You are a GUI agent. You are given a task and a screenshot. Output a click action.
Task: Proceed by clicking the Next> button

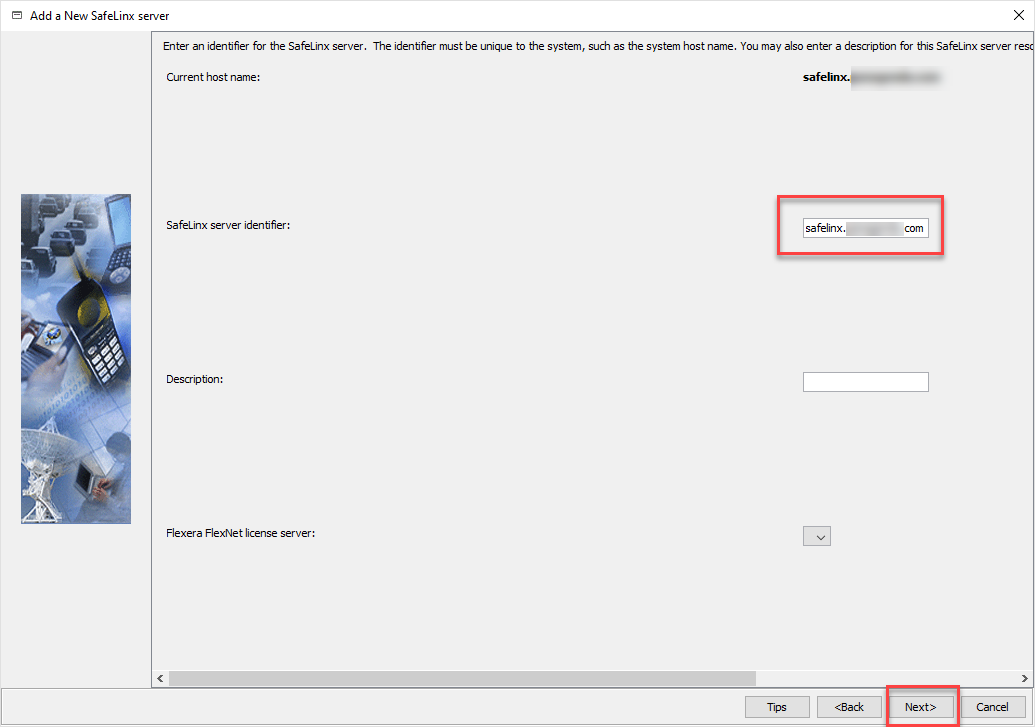pos(920,707)
